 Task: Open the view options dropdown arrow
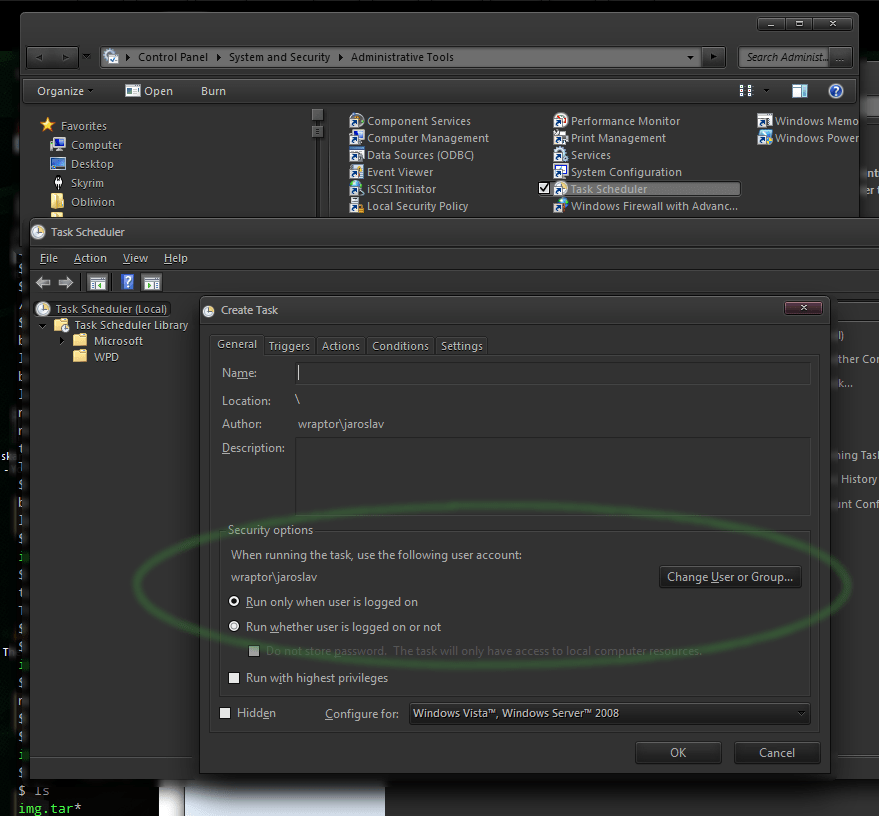coord(766,90)
